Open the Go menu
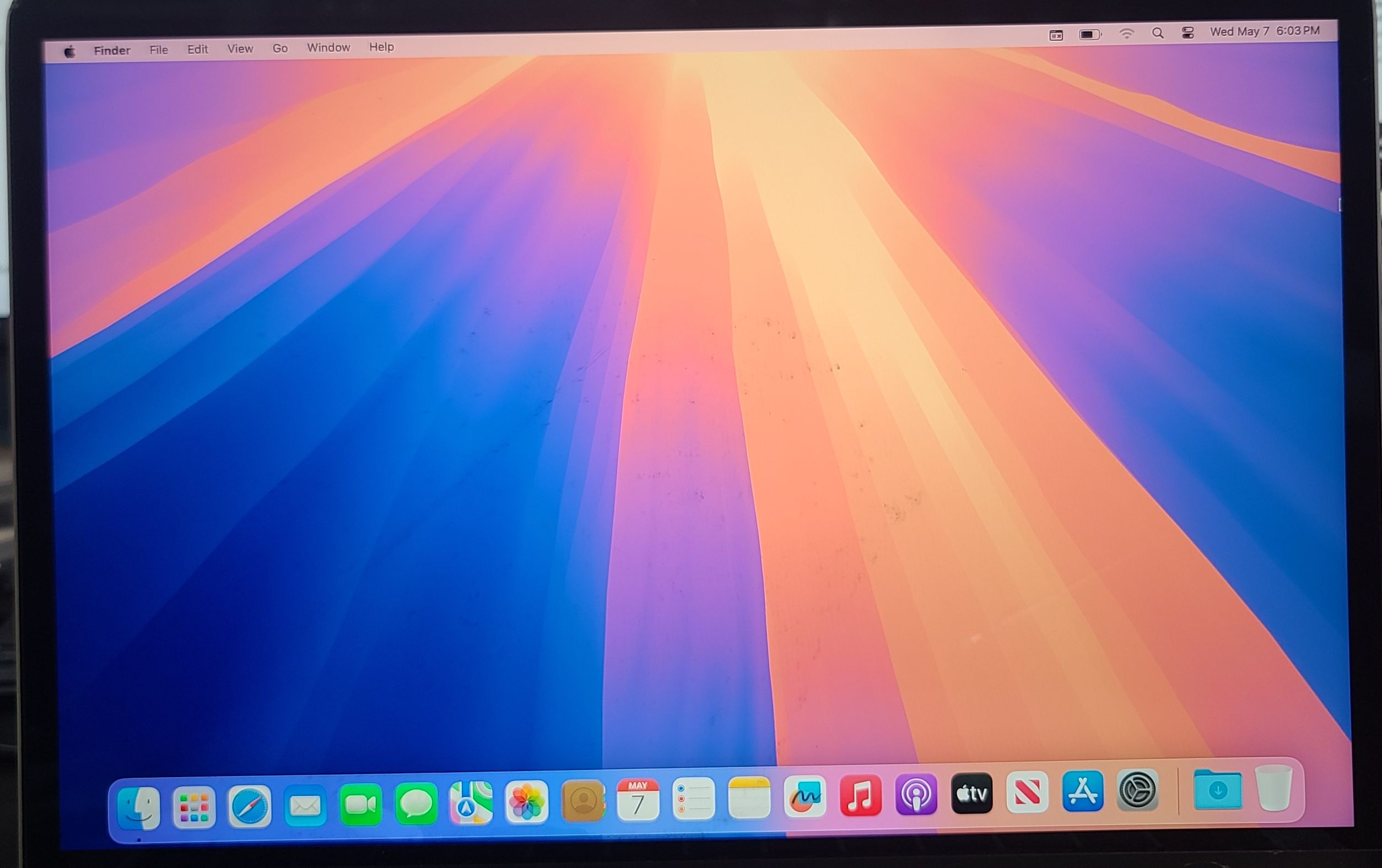The width and height of the screenshot is (1382, 868). pyautogui.click(x=279, y=48)
